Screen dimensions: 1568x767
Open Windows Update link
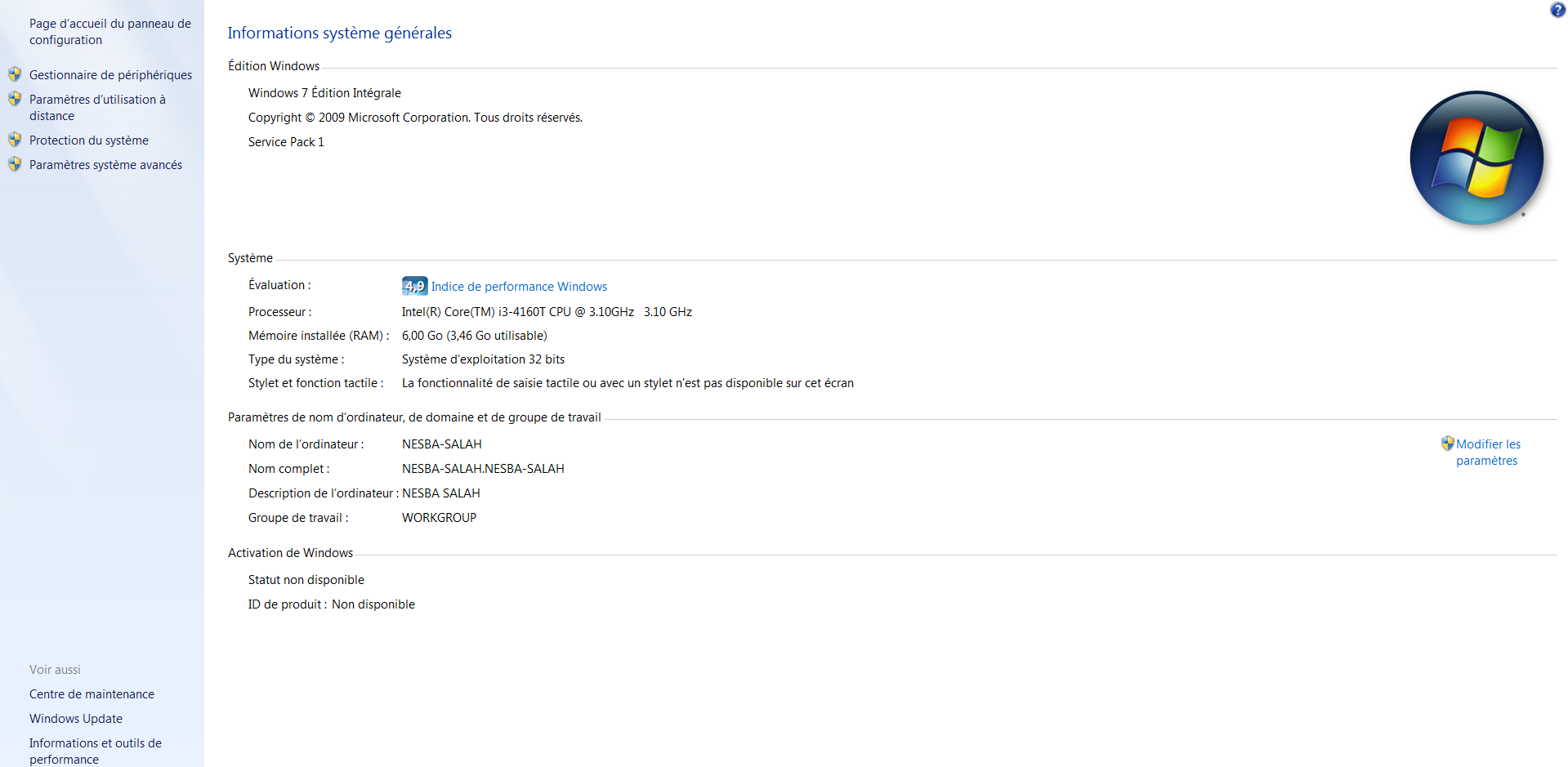click(76, 719)
